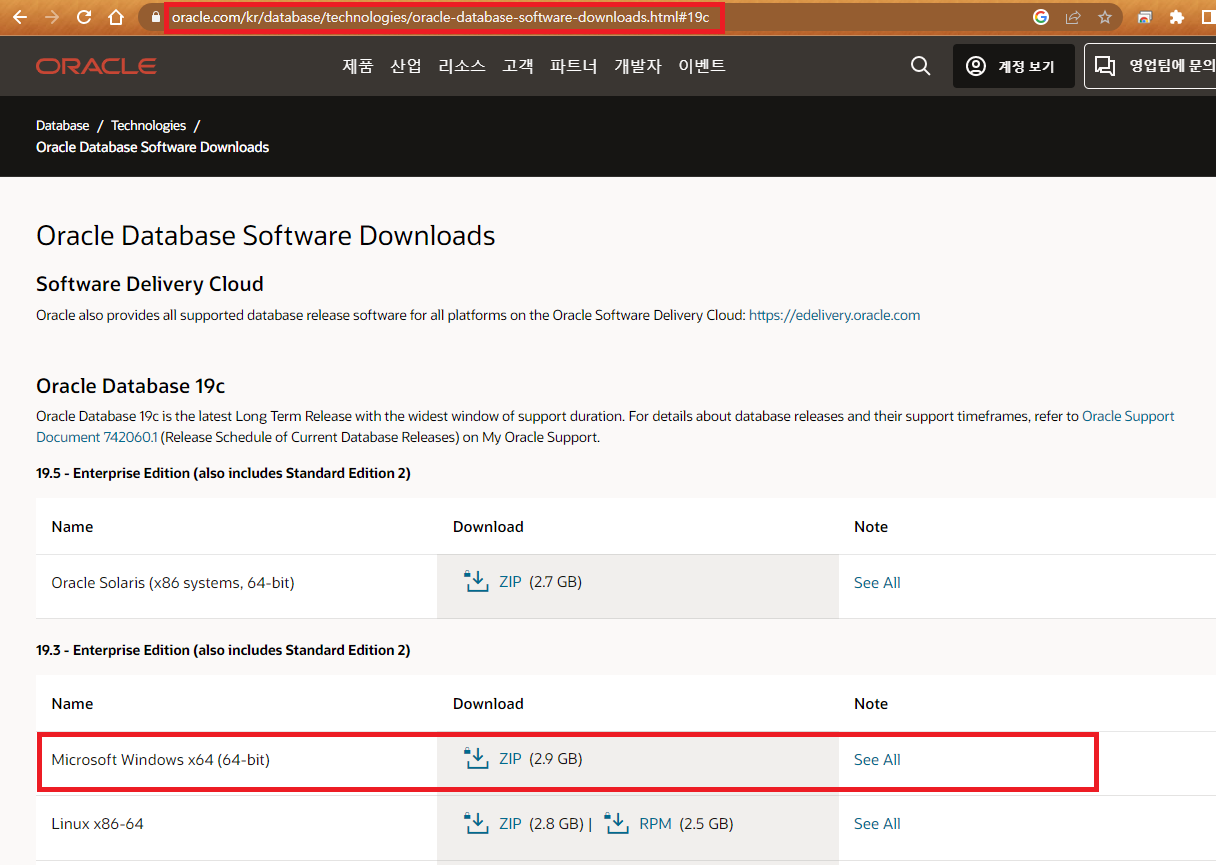Click See All for Microsoft Windows row
1216x865 pixels.
coord(877,760)
